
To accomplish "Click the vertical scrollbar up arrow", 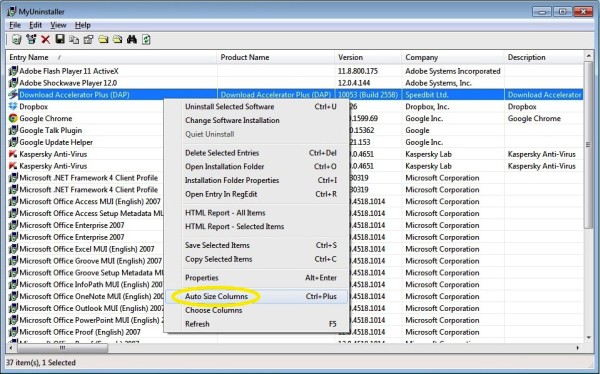I will [589, 56].
